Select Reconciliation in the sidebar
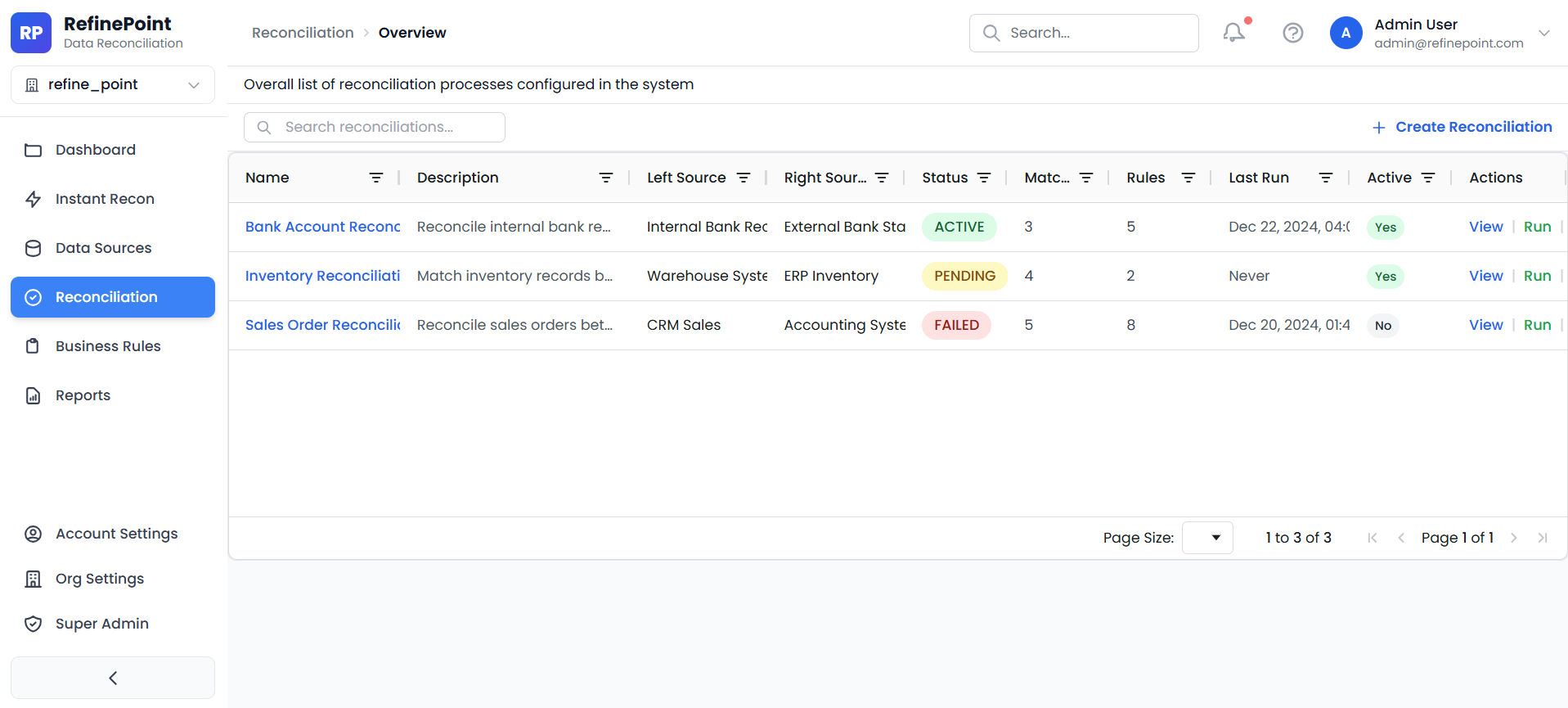 [x=113, y=297]
